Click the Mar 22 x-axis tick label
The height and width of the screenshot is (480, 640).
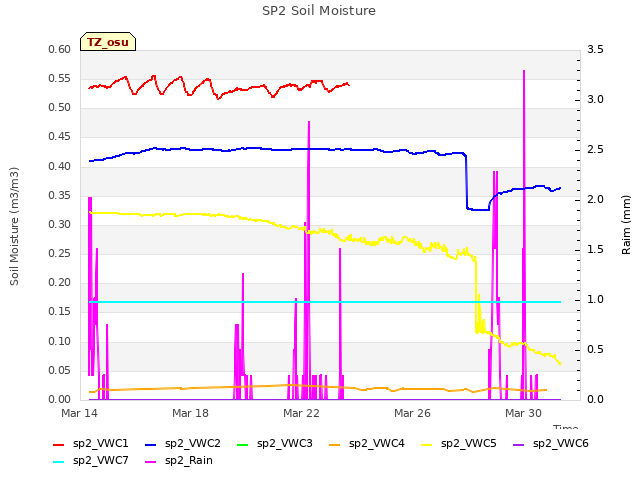point(301,413)
